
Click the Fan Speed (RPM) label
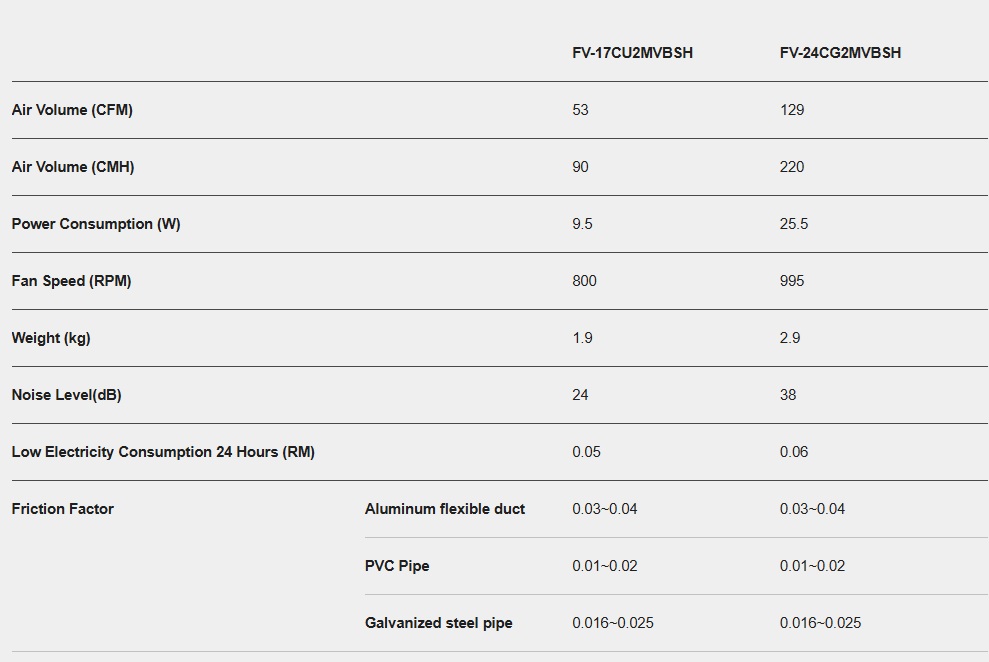[x=71, y=281]
